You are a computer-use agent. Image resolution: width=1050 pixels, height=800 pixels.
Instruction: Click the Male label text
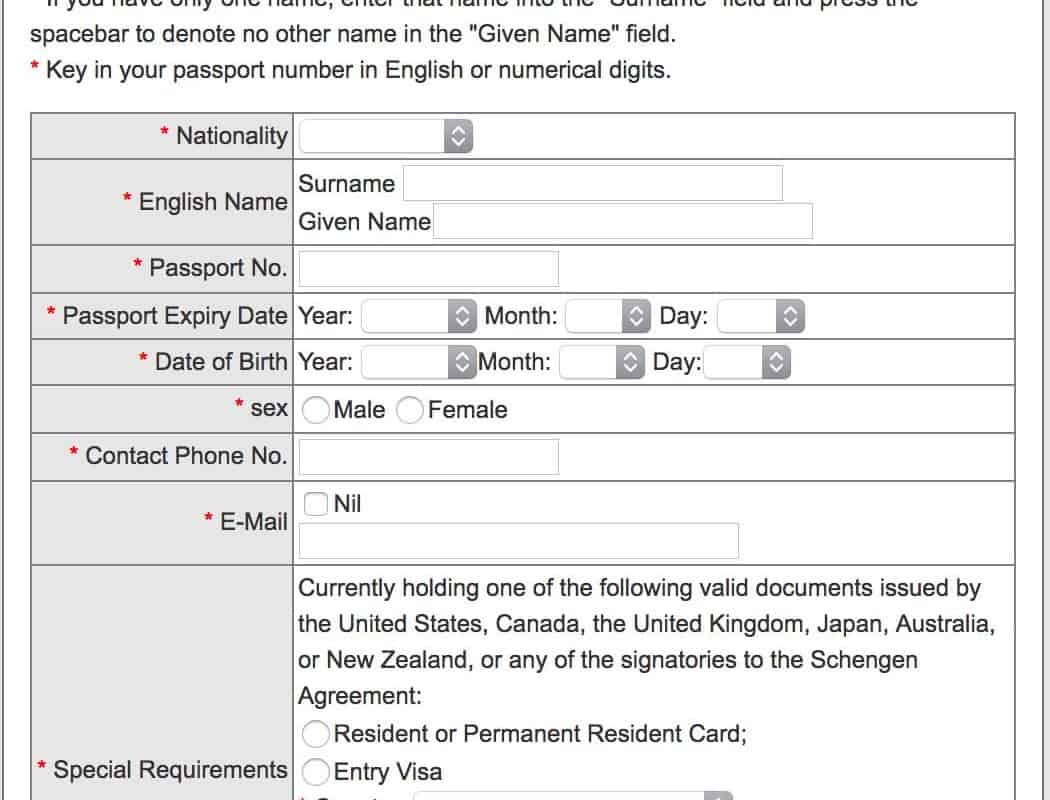[359, 410]
